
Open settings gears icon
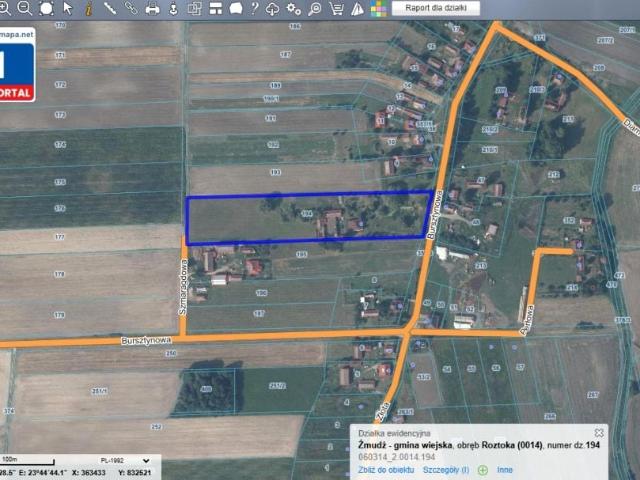(293, 8)
